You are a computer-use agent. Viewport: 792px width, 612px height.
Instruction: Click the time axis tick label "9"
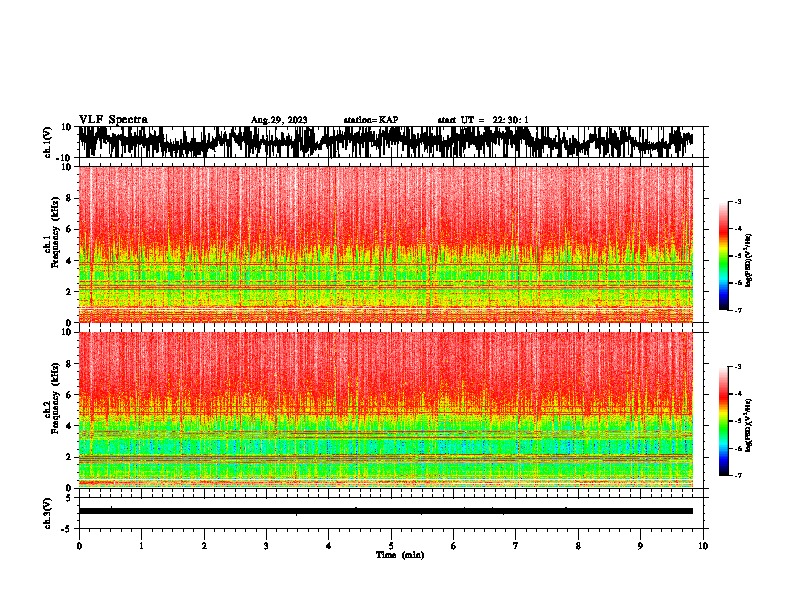coord(640,546)
